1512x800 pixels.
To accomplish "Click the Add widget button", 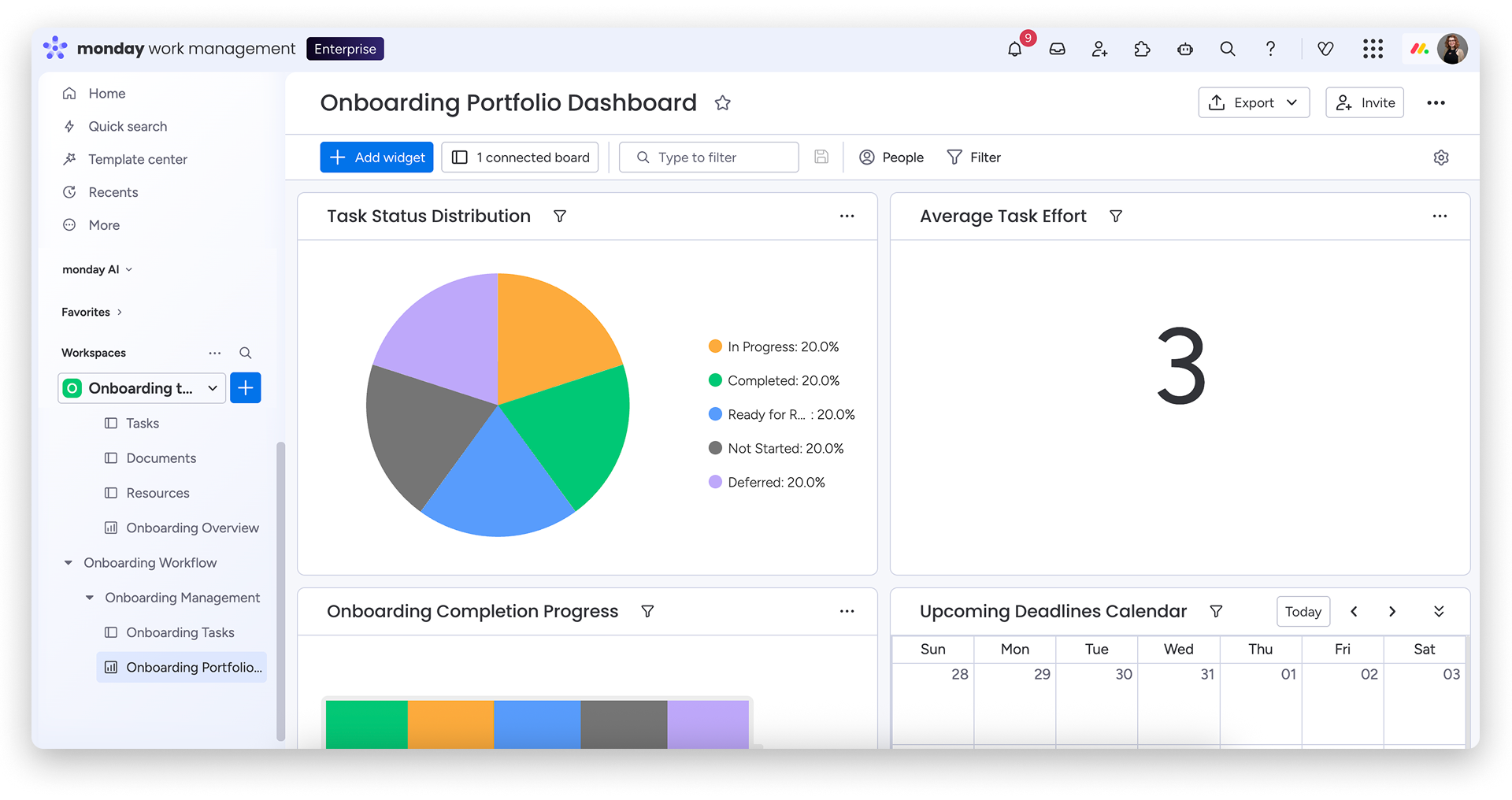I will 376,157.
